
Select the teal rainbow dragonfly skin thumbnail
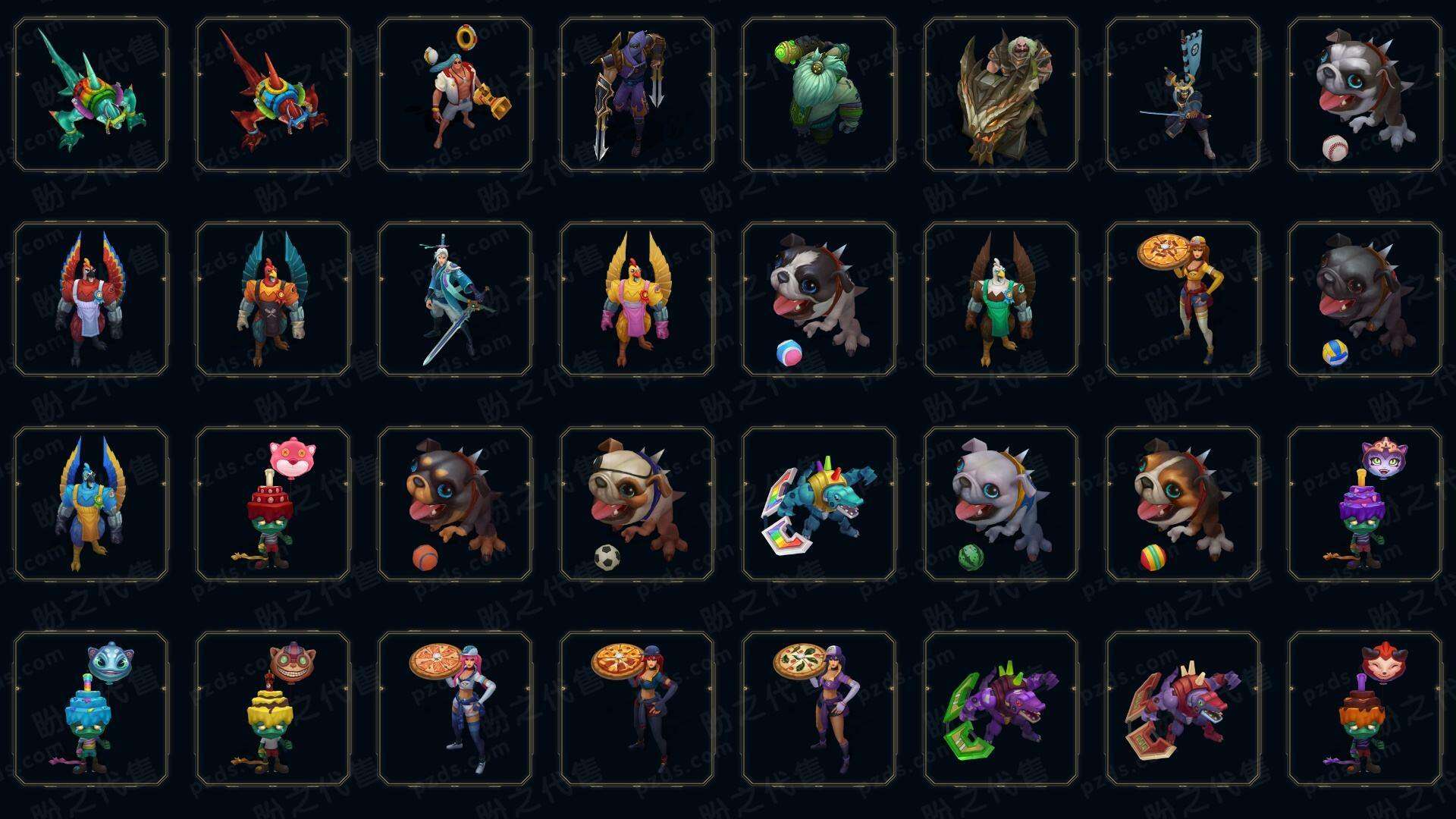(91, 95)
